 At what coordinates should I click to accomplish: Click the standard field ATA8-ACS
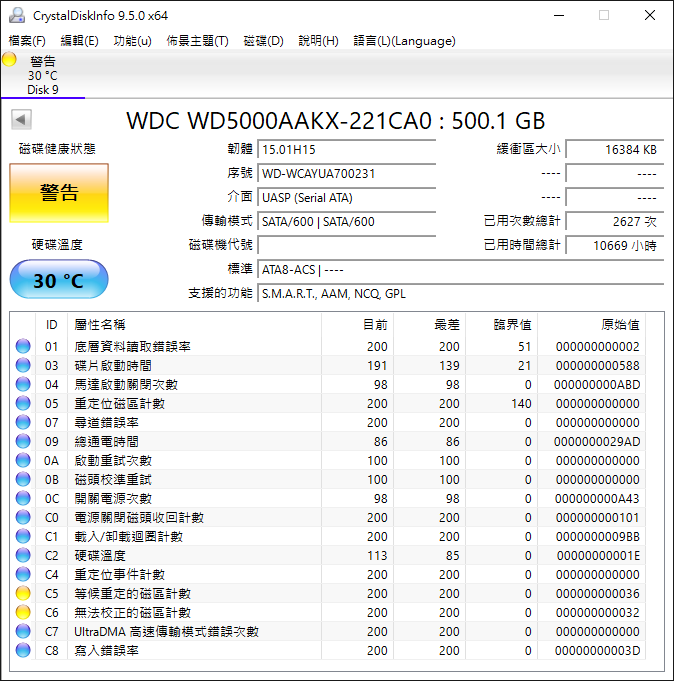(461, 270)
